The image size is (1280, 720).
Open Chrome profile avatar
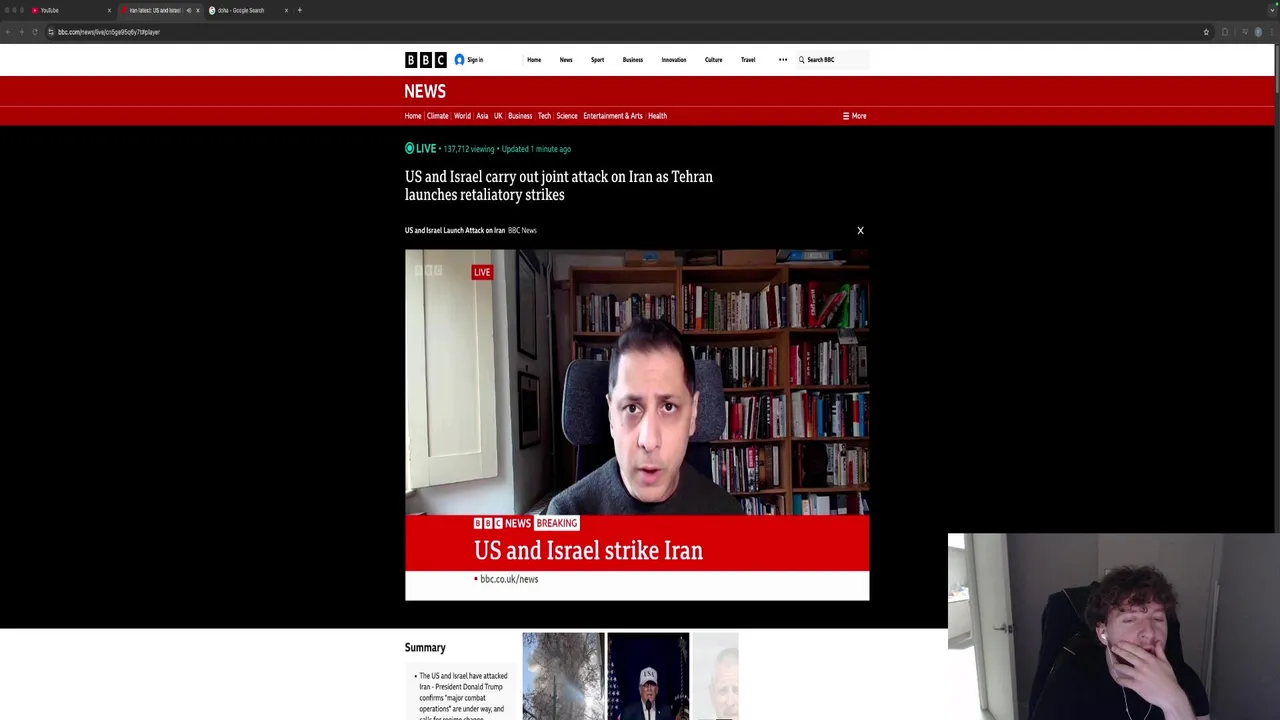point(1258,32)
